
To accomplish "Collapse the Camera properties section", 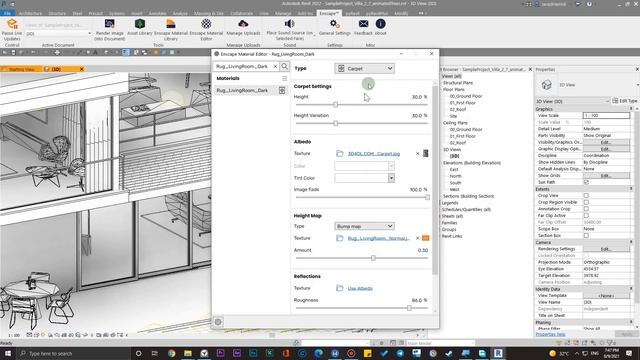I will [x=631, y=242].
